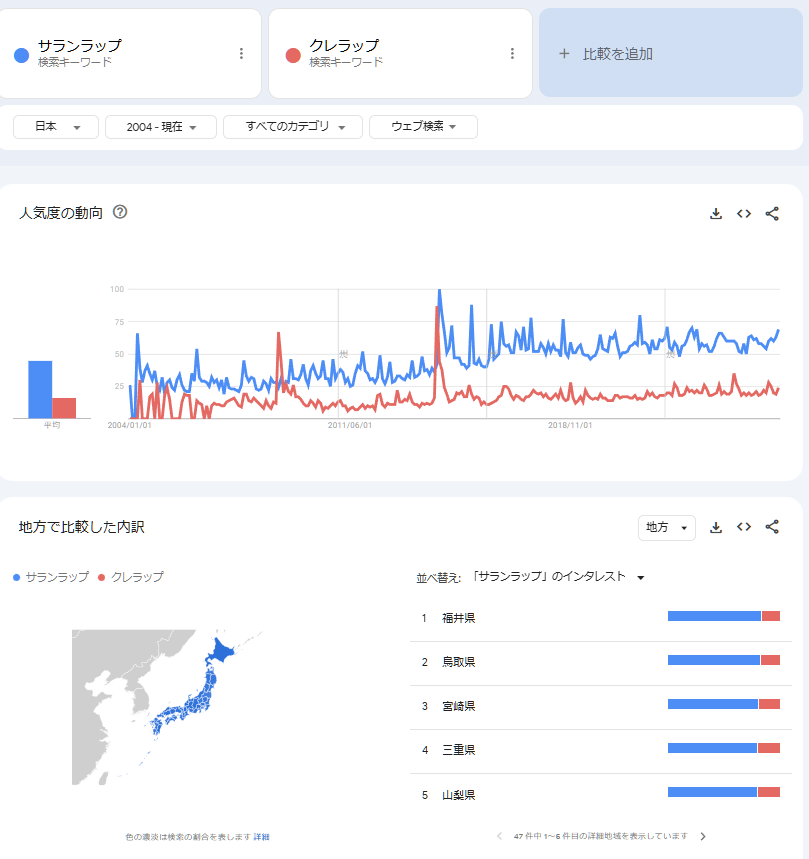Open the embed code for 人気度の動向

click(744, 213)
